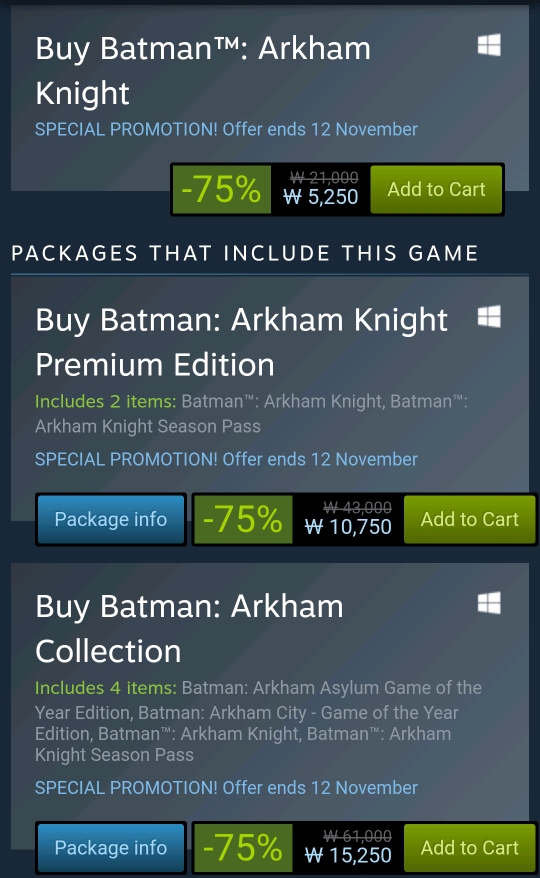Click Windows icon beside Arkham Knight Premium Edition

489,317
